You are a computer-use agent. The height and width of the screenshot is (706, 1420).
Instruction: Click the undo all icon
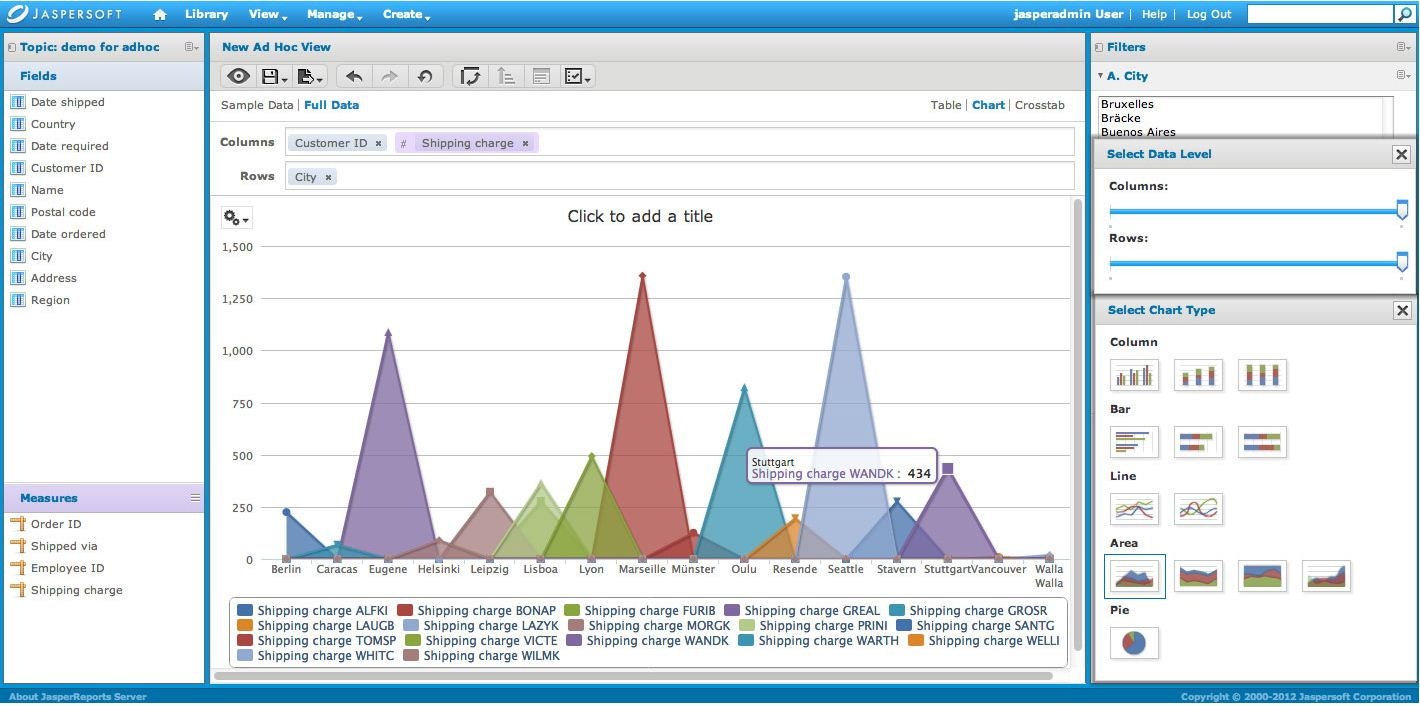tap(425, 76)
